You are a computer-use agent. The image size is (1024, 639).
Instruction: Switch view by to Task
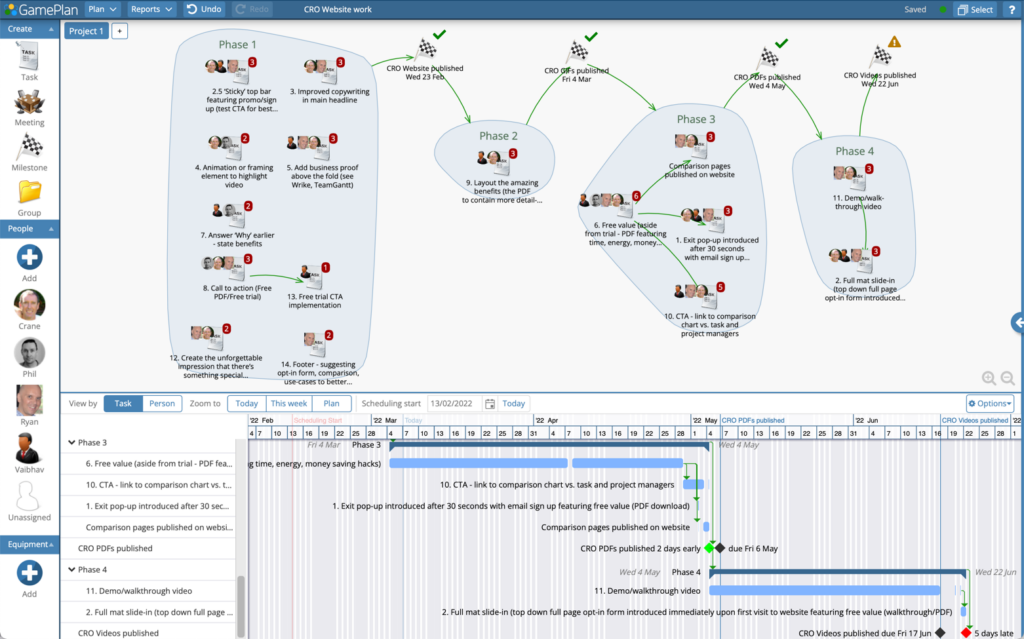(123, 404)
